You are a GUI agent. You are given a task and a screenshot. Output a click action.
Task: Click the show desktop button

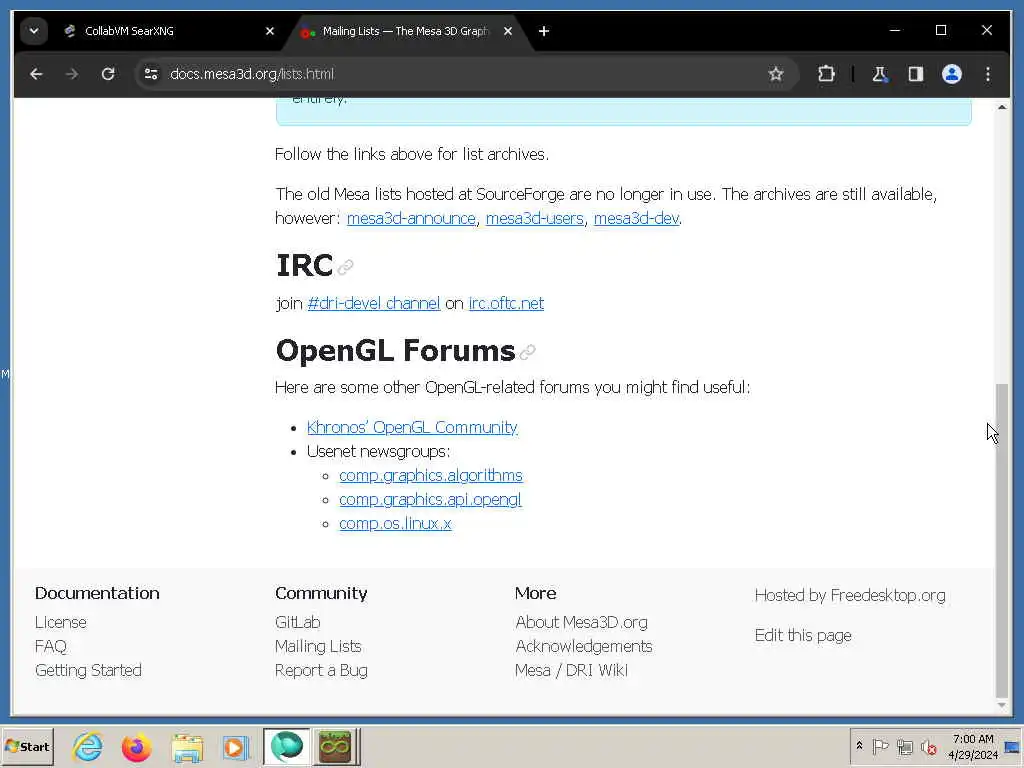pos(1013,746)
